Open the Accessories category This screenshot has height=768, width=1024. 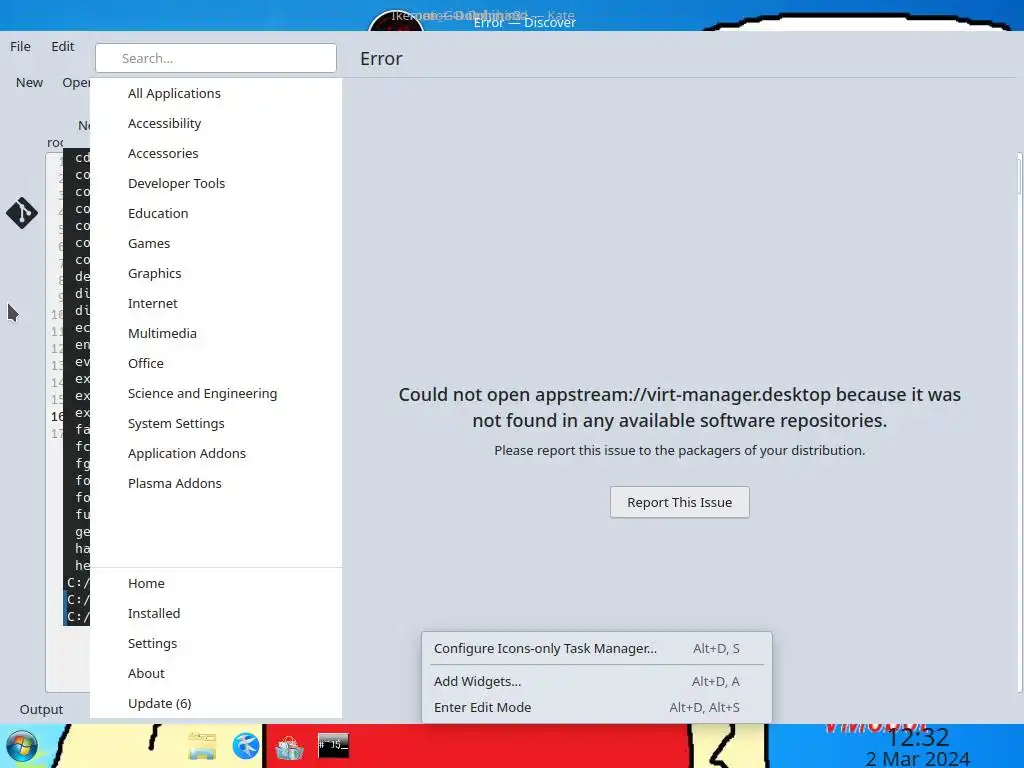point(216,153)
